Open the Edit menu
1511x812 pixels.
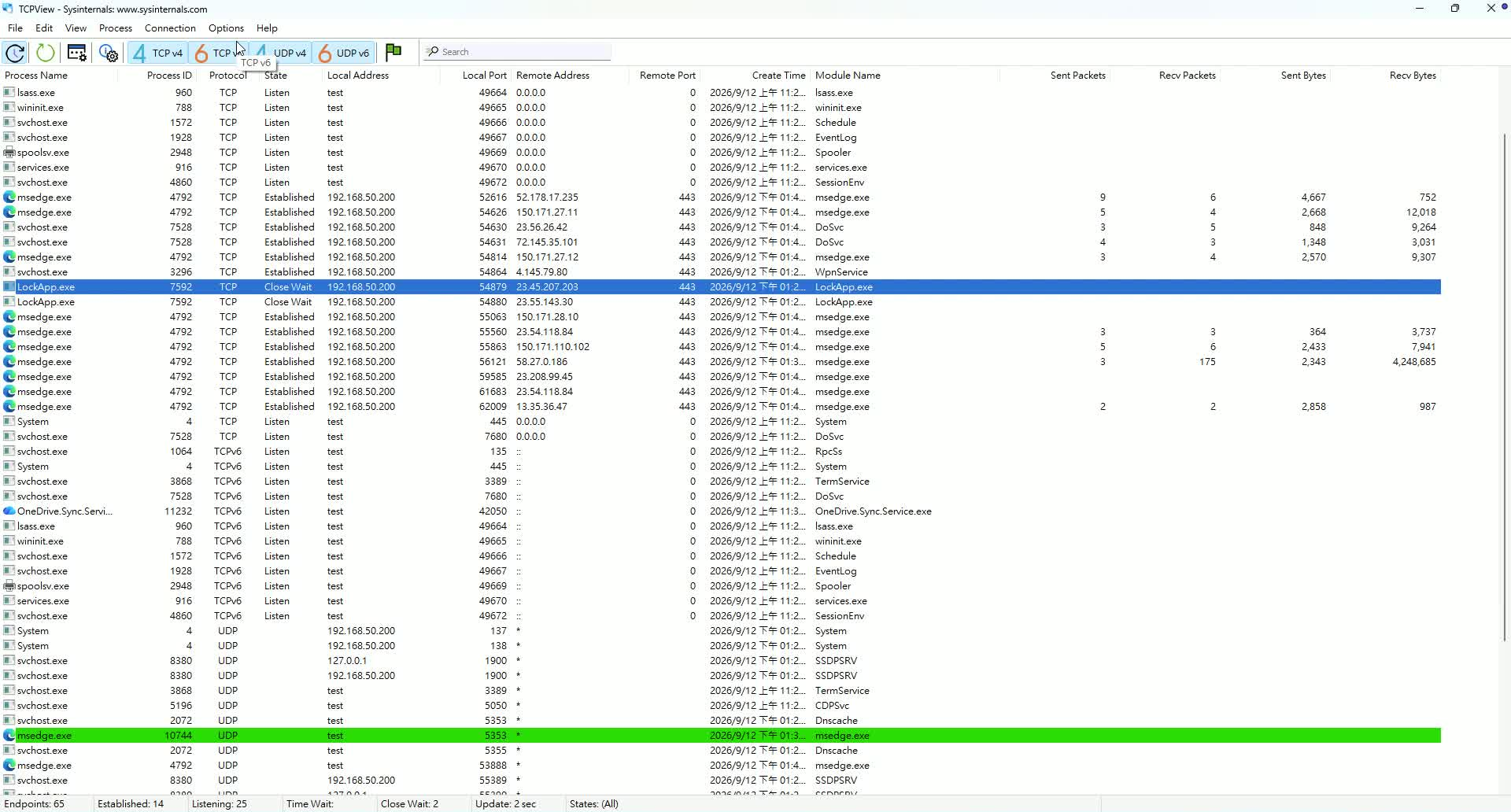(44, 28)
